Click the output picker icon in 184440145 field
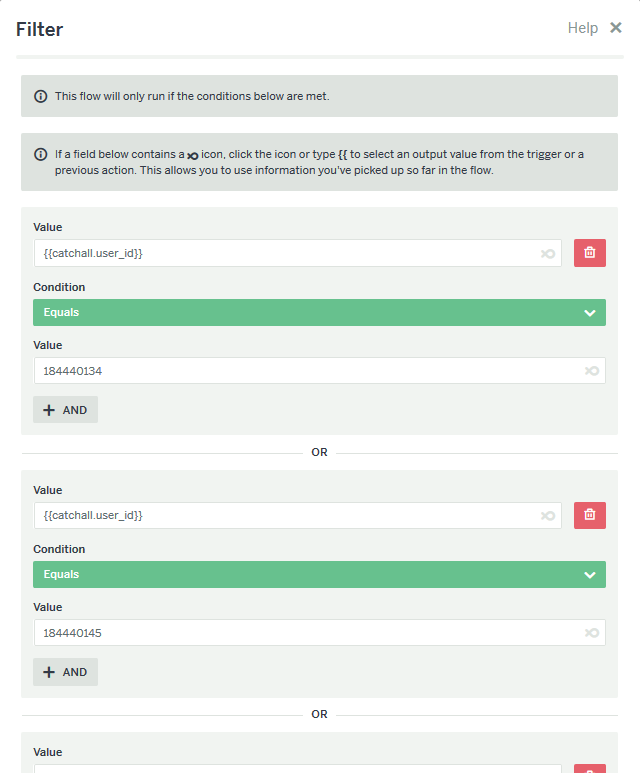This screenshot has height=773, width=640. pyautogui.click(x=592, y=632)
